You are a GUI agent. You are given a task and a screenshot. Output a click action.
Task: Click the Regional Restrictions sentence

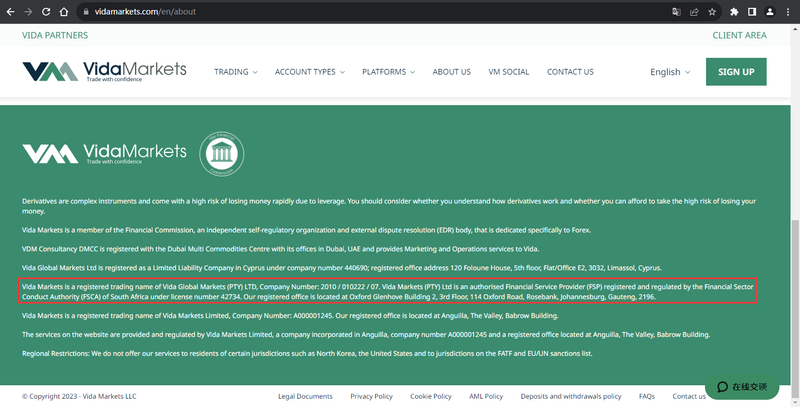click(x=307, y=353)
